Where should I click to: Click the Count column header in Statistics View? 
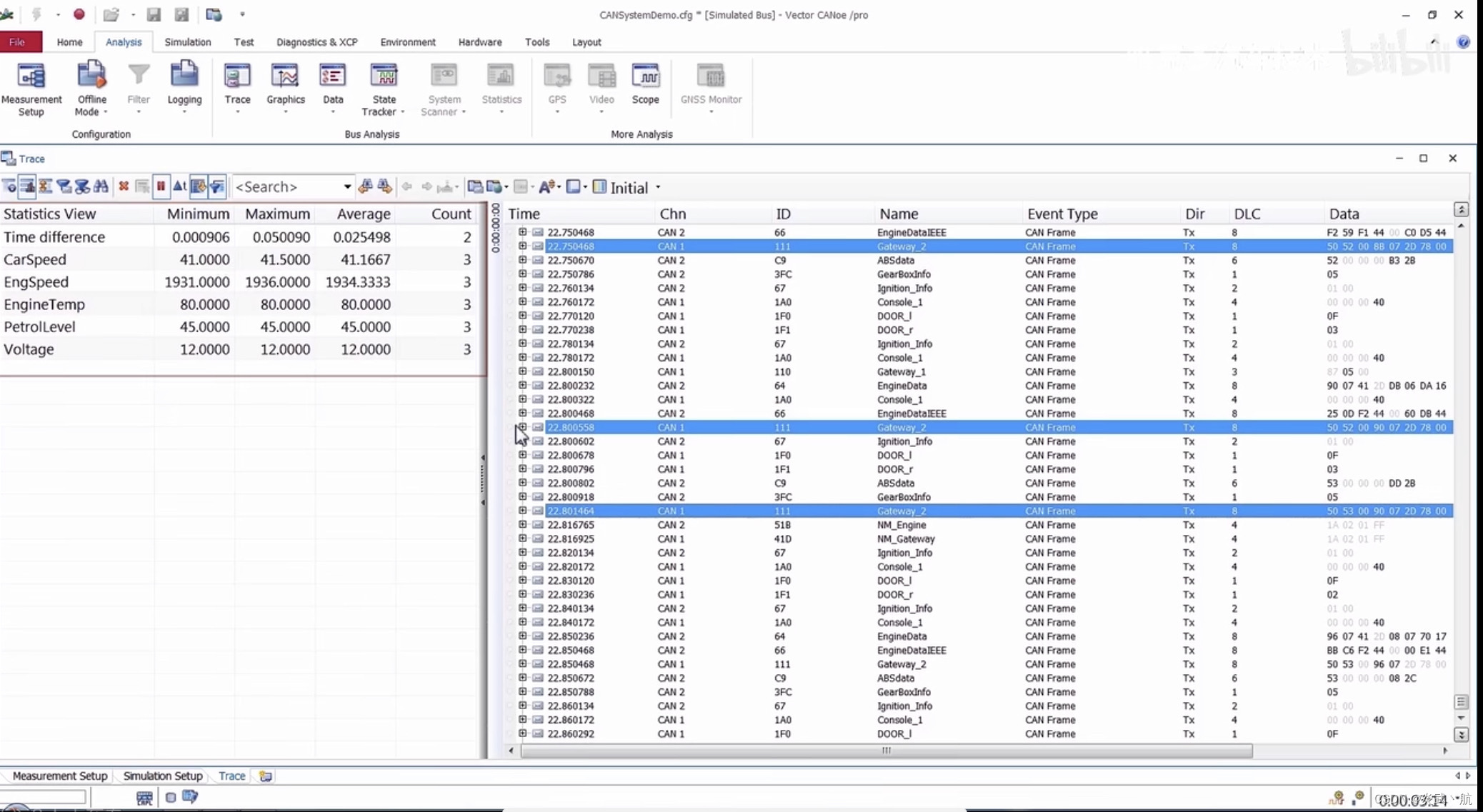point(451,214)
